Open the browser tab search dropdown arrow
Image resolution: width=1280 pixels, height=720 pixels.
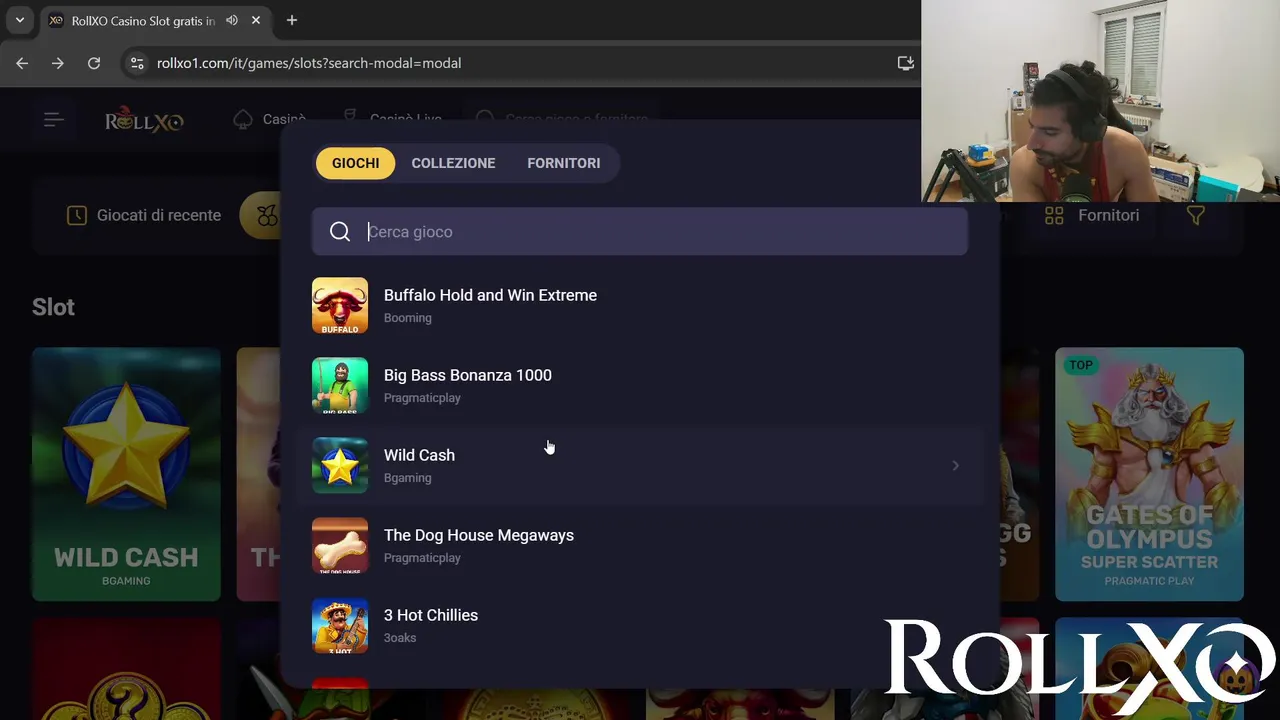19,20
